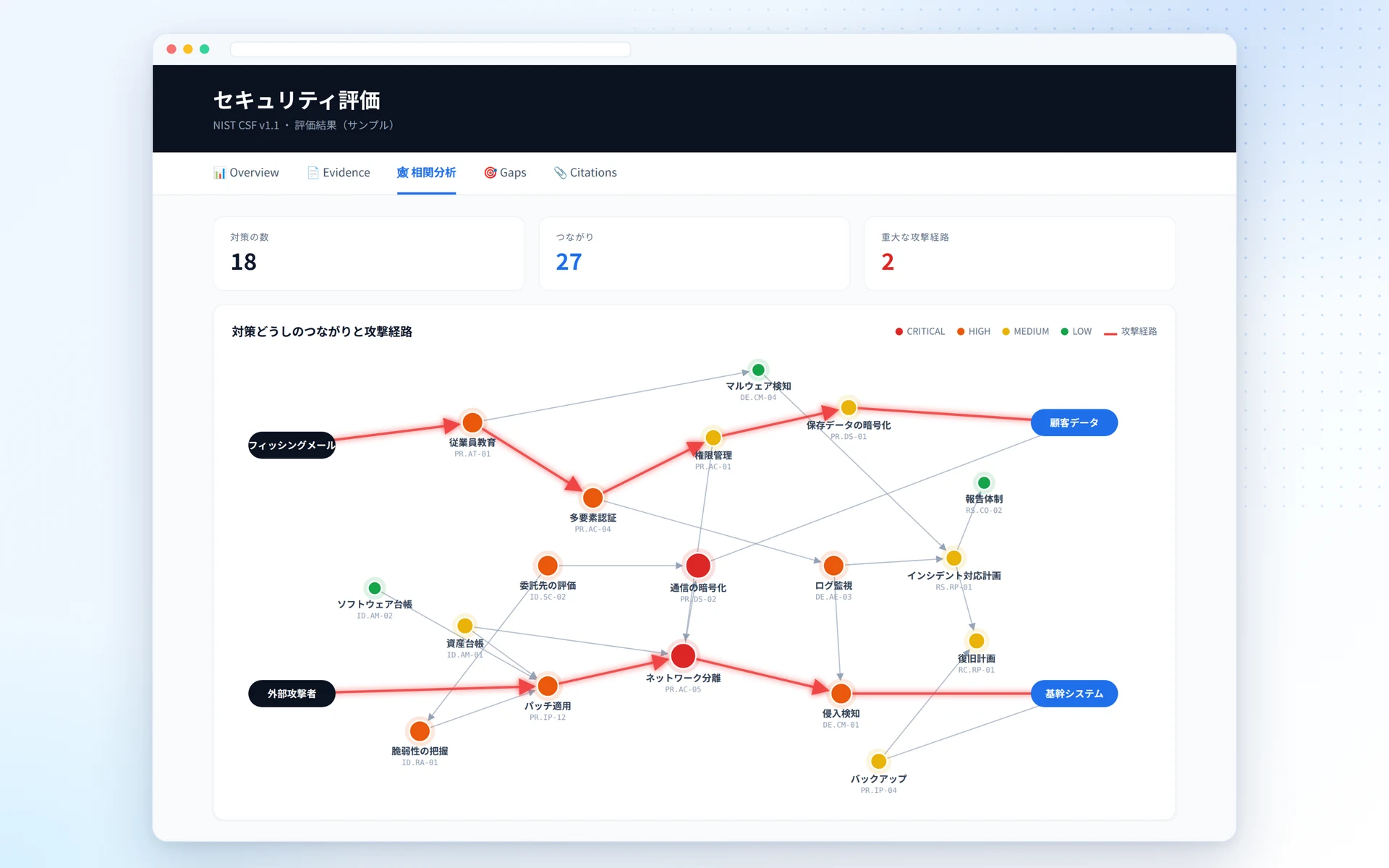Click the 外部攻撃者 source pill

pos(292,693)
